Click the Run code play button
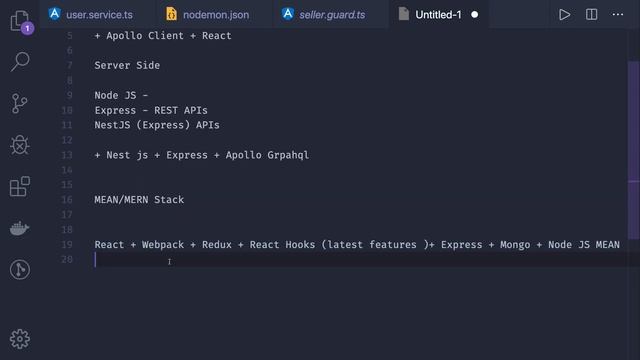640x360 pixels. (x=564, y=15)
